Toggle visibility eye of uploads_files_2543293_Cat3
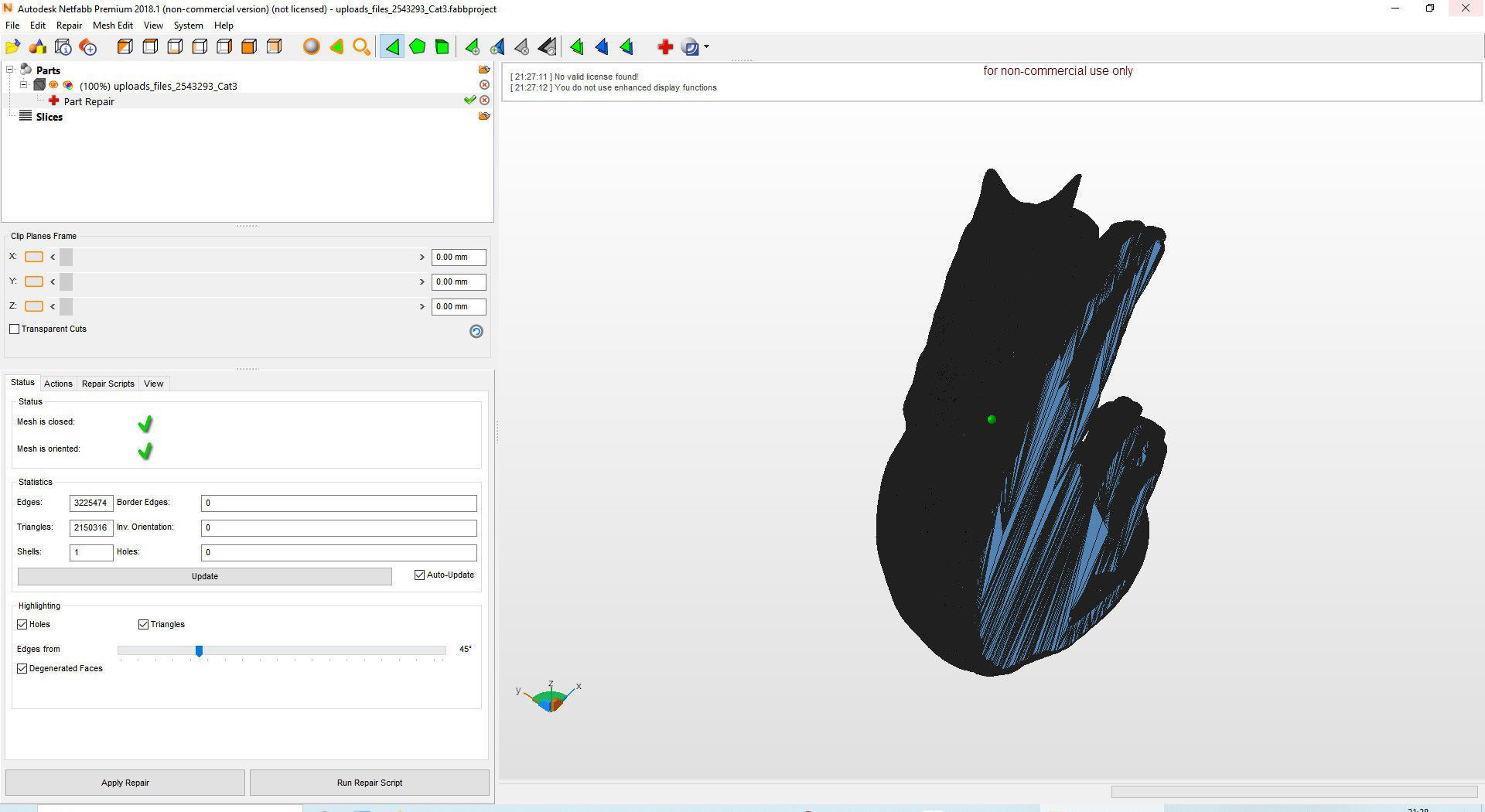Screen dimensions: 1485x812 [x=54, y=85]
